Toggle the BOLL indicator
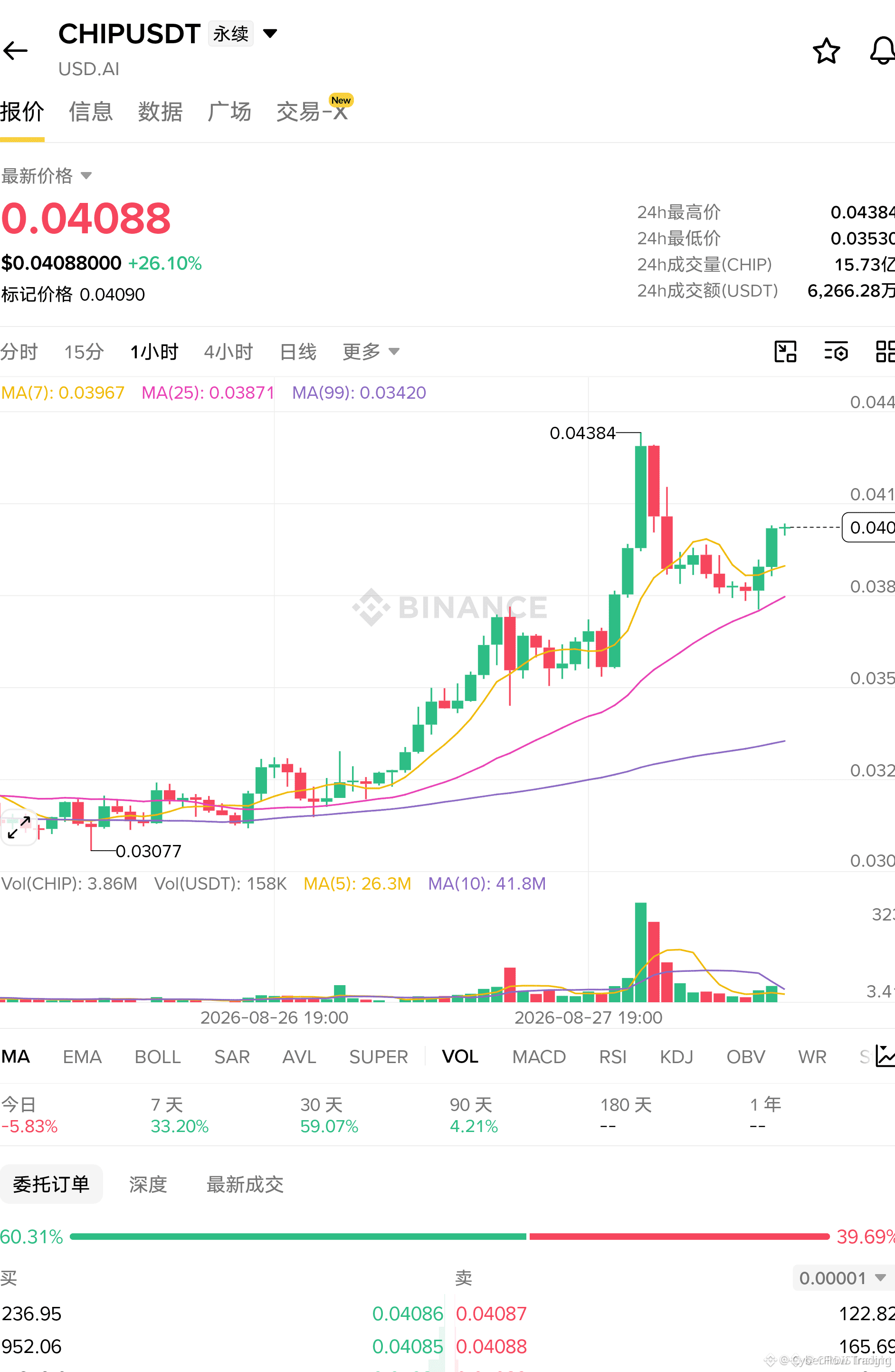Image resolution: width=895 pixels, height=1372 pixels. tap(158, 1056)
